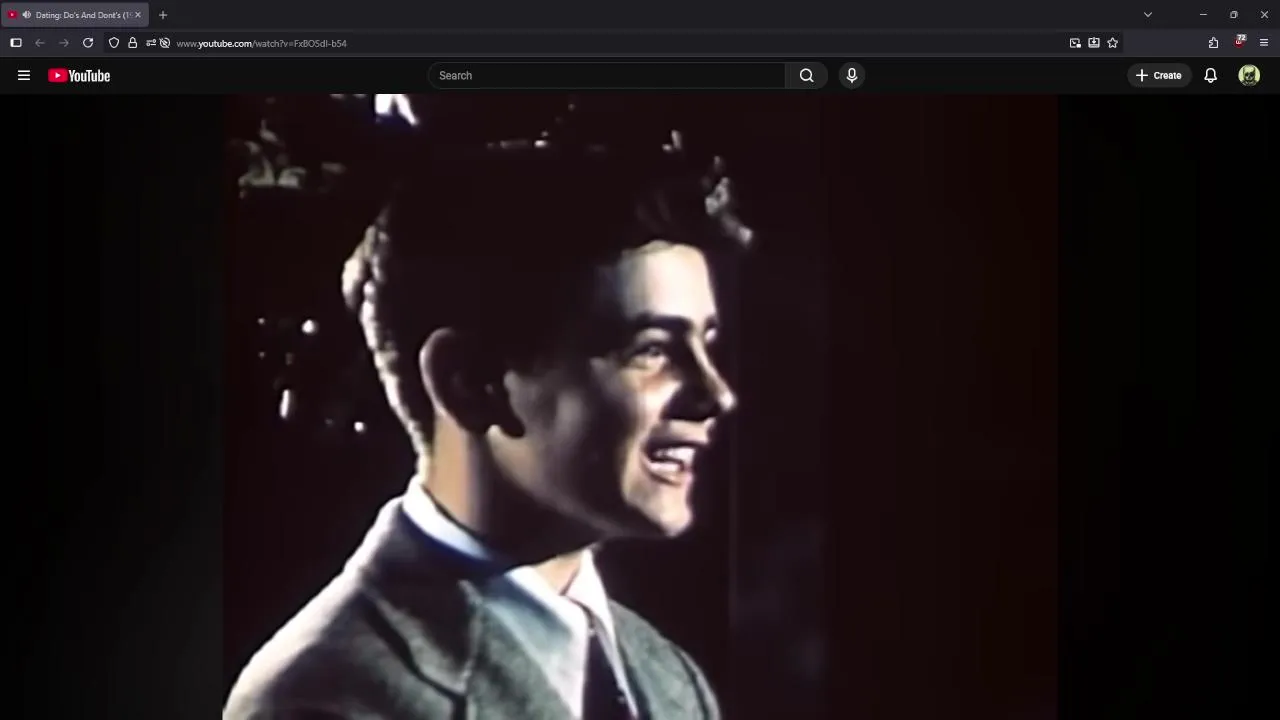The width and height of the screenshot is (1280, 720).
Task: Open tracking protection shield panel
Action: 114,43
